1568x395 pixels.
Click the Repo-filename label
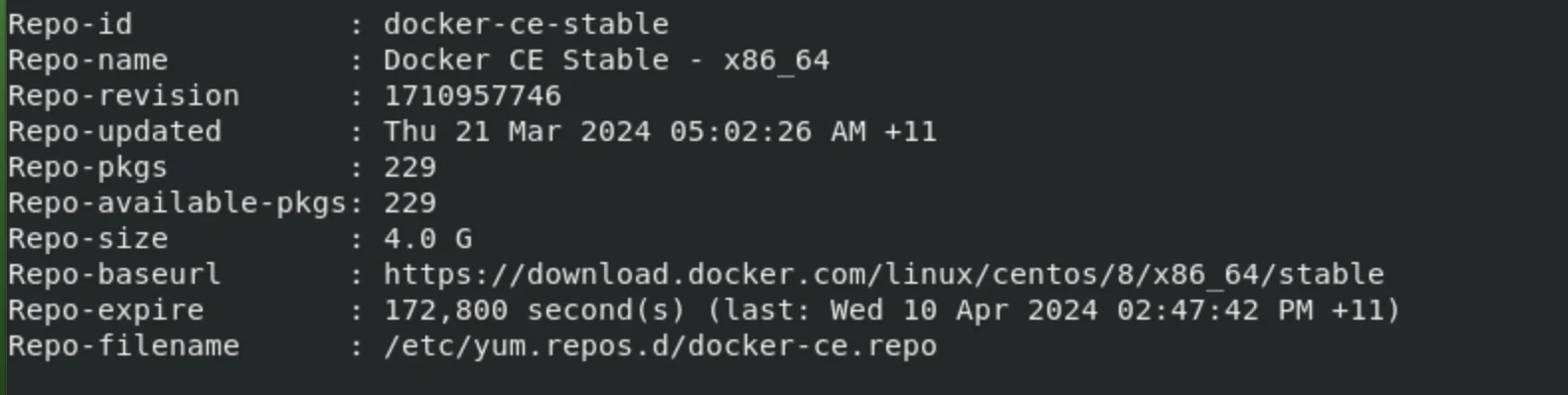pyautogui.click(x=123, y=345)
